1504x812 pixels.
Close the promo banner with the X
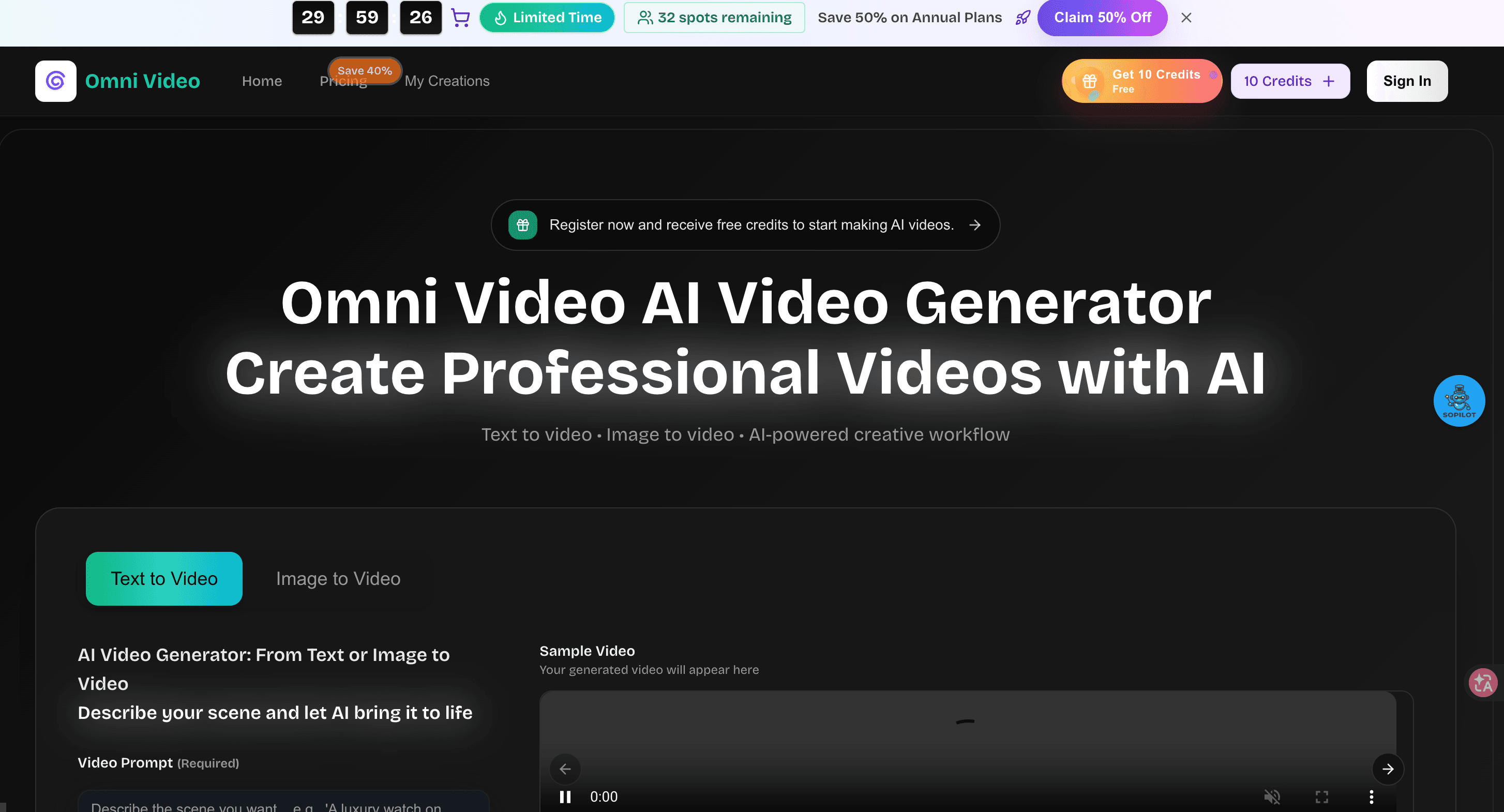click(x=1186, y=18)
